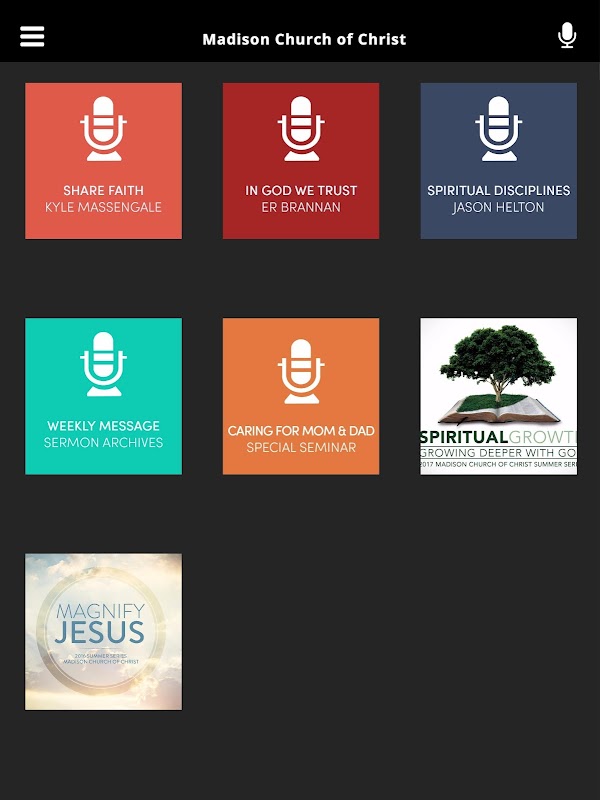Click the microphone icon on Share Faith tile
Viewport: 600px width, 800px height.
(104, 129)
